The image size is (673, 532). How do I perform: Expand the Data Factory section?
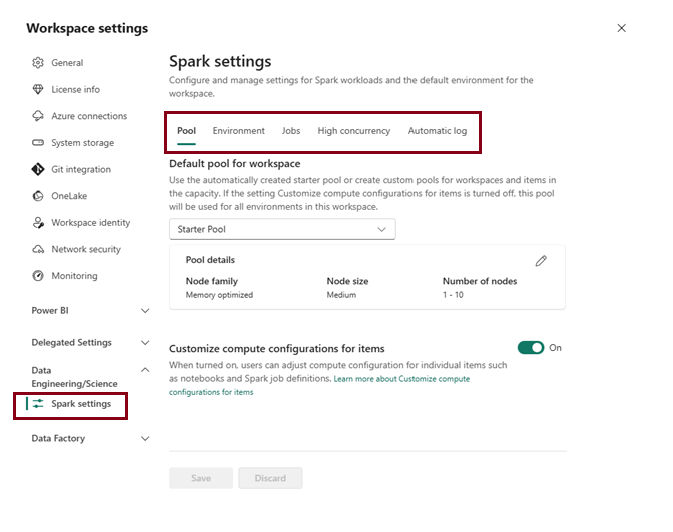145,439
